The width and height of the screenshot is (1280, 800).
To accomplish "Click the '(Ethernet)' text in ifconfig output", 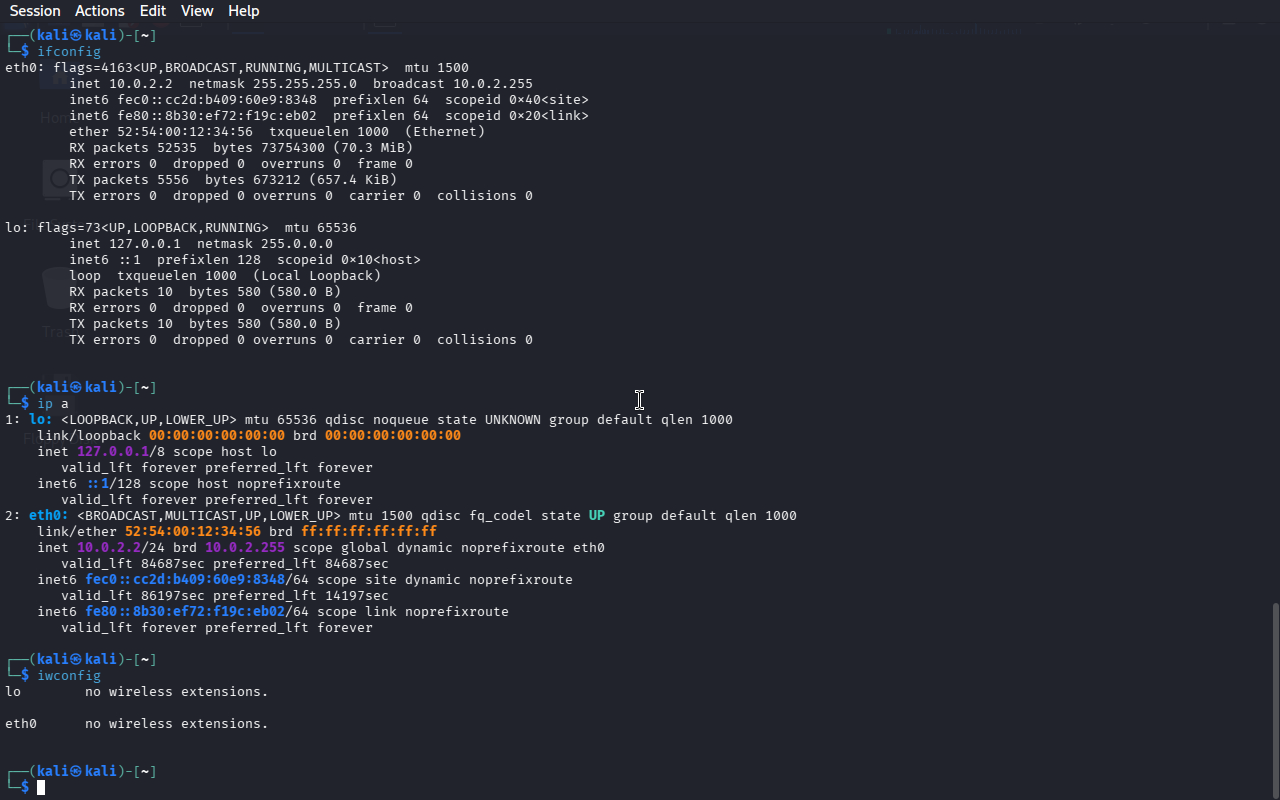I will click(x=445, y=132).
